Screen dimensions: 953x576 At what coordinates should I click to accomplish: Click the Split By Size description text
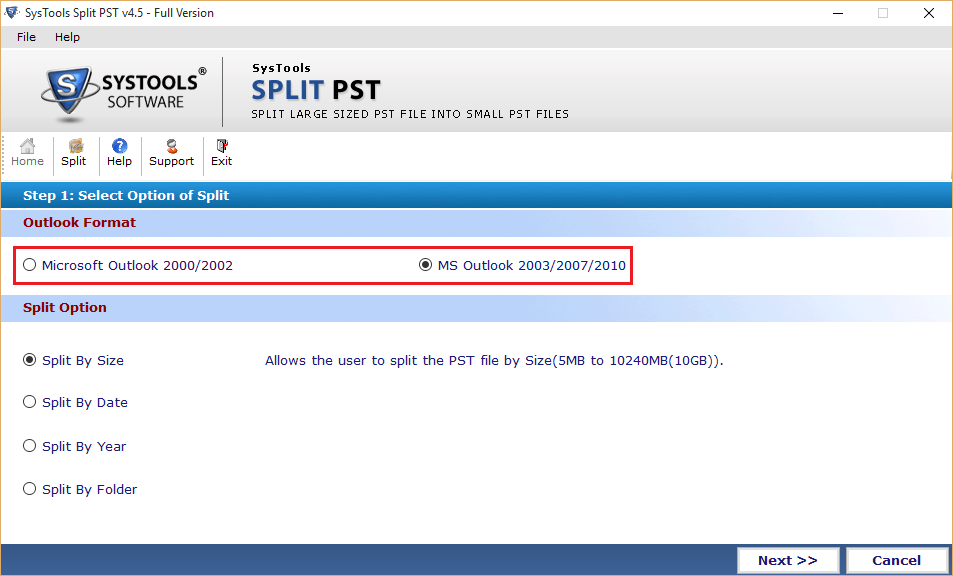point(494,360)
